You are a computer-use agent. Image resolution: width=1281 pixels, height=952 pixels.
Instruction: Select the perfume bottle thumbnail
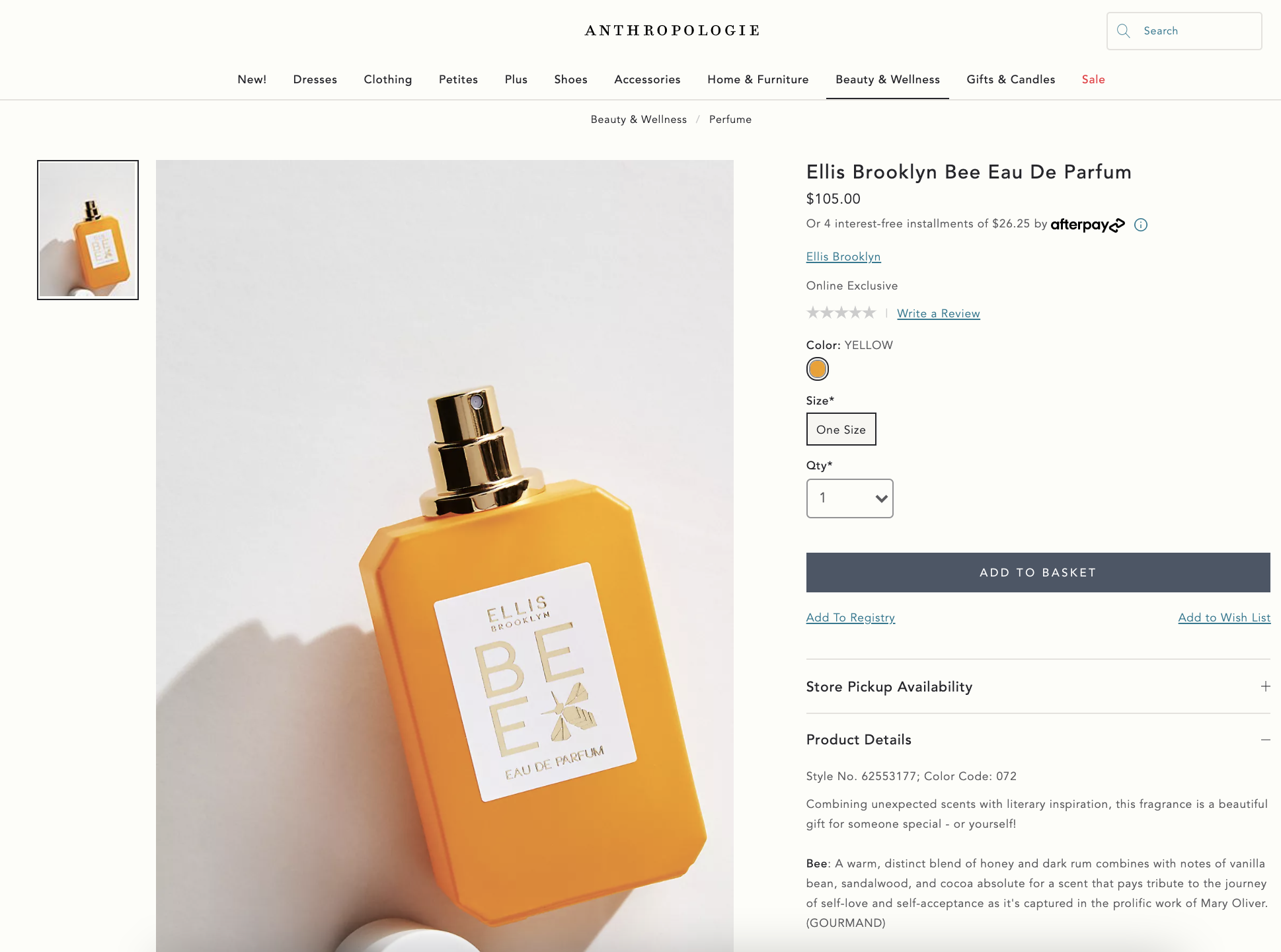pos(88,229)
